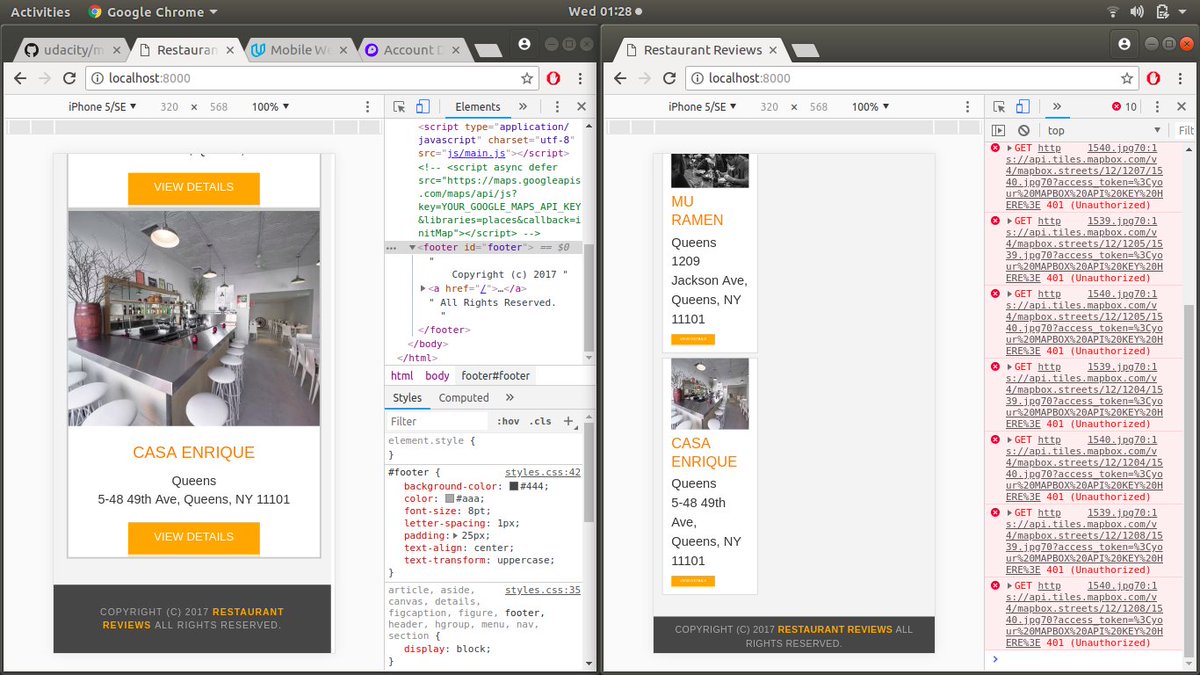Click the #aaa color swatch
This screenshot has width=1200, height=675.
(x=450, y=498)
